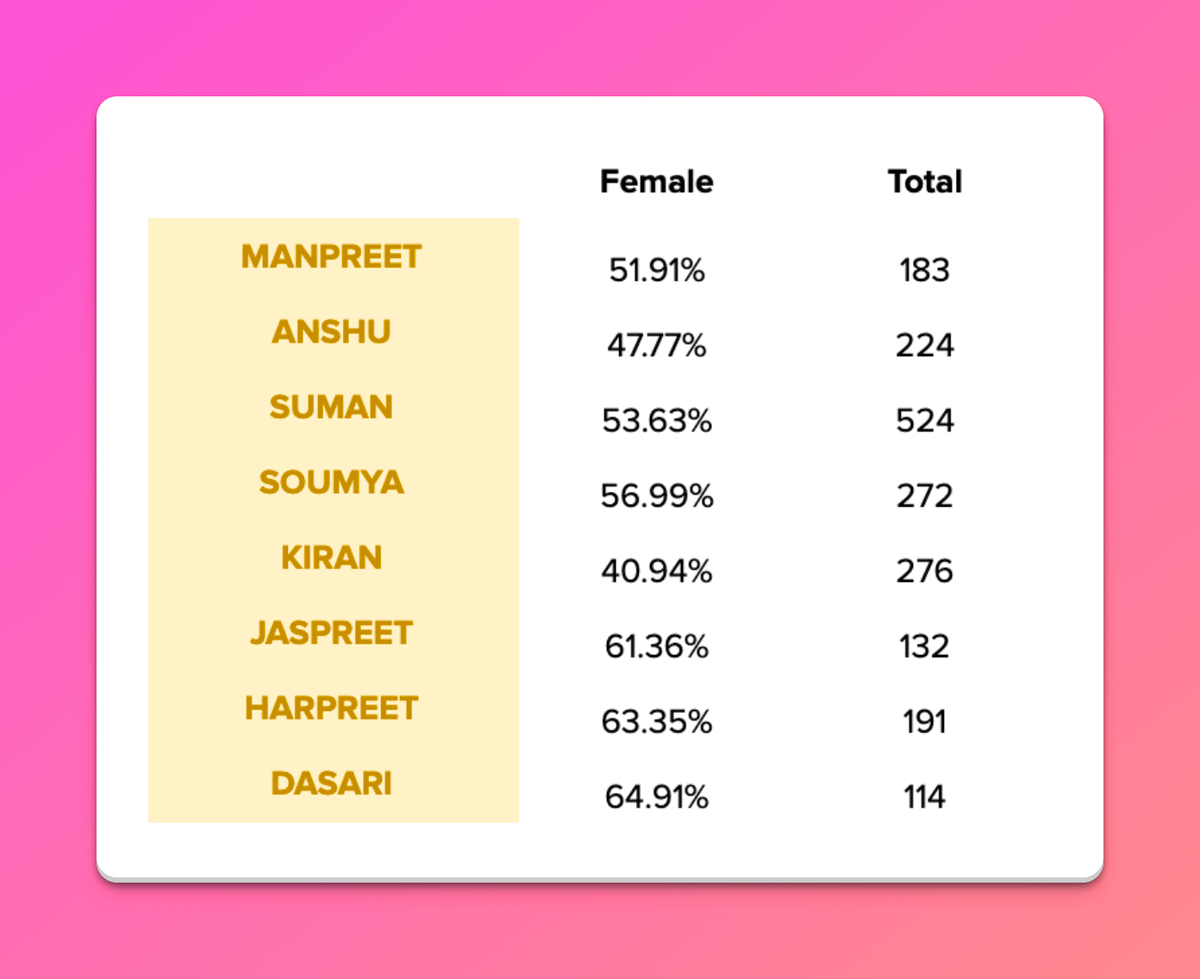The height and width of the screenshot is (979, 1200).
Task: Select the total value 132
Action: tap(924, 647)
